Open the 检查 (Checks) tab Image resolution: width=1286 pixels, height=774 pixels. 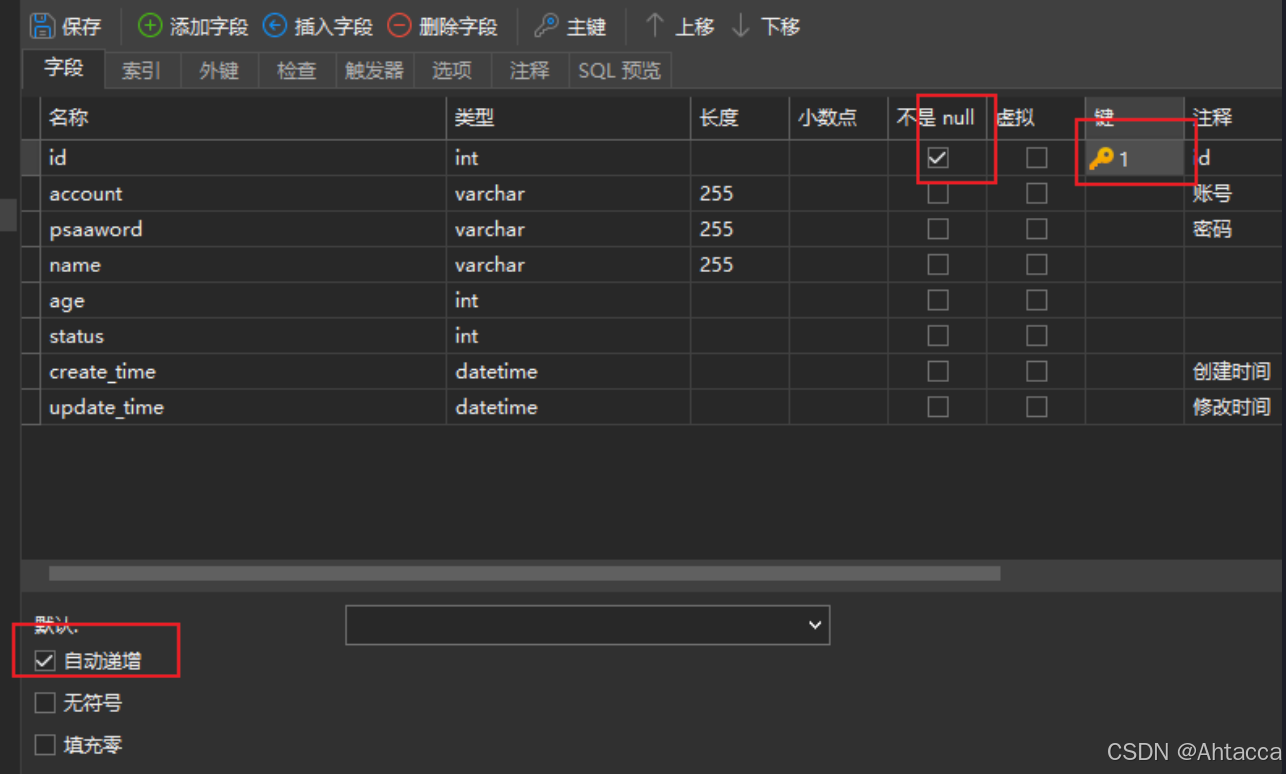pyautogui.click(x=297, y=71)
